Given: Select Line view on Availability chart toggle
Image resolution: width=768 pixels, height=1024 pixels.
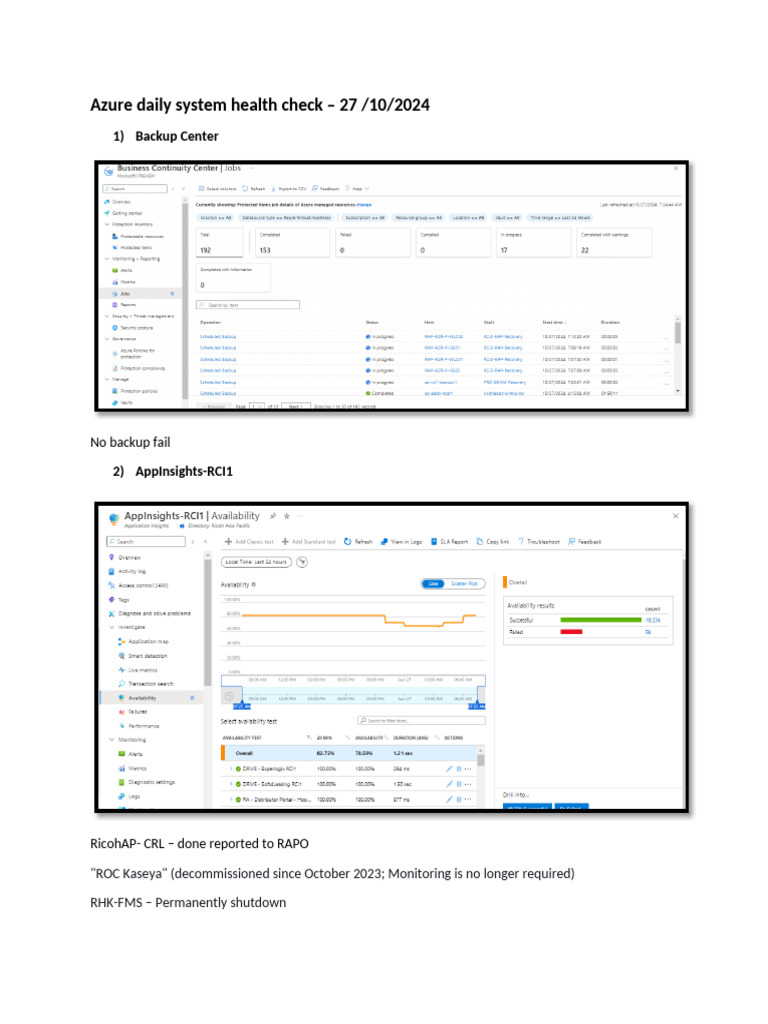Looking at the screenshot, I should (x=433, y=584).
